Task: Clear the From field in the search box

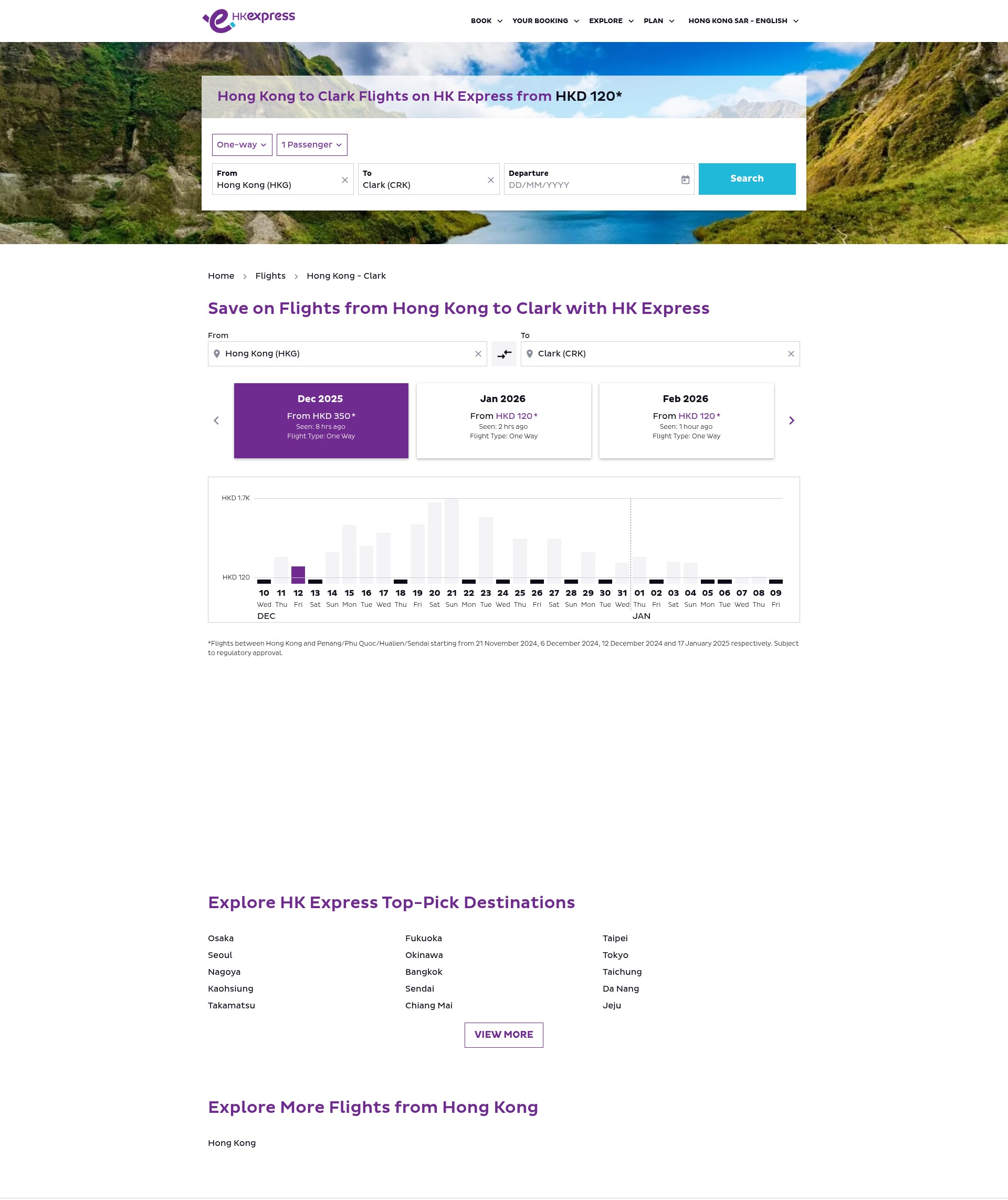Action: coord(344,180)
